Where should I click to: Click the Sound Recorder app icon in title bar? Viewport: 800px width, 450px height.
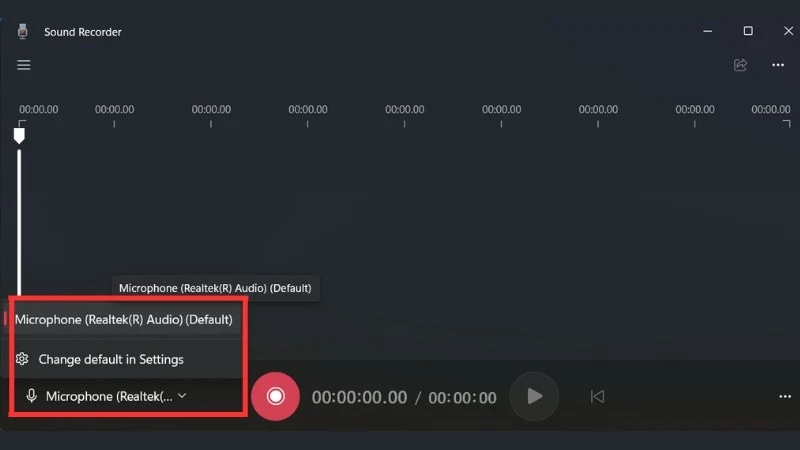(23, 31)
